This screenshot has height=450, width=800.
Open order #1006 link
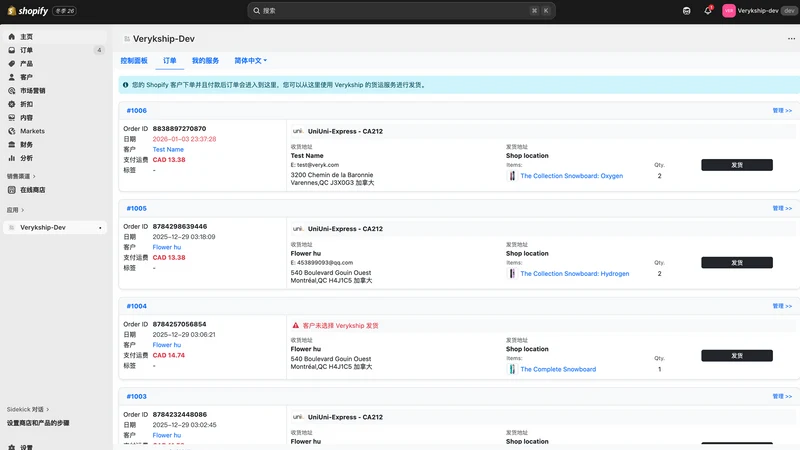point(136,110)
